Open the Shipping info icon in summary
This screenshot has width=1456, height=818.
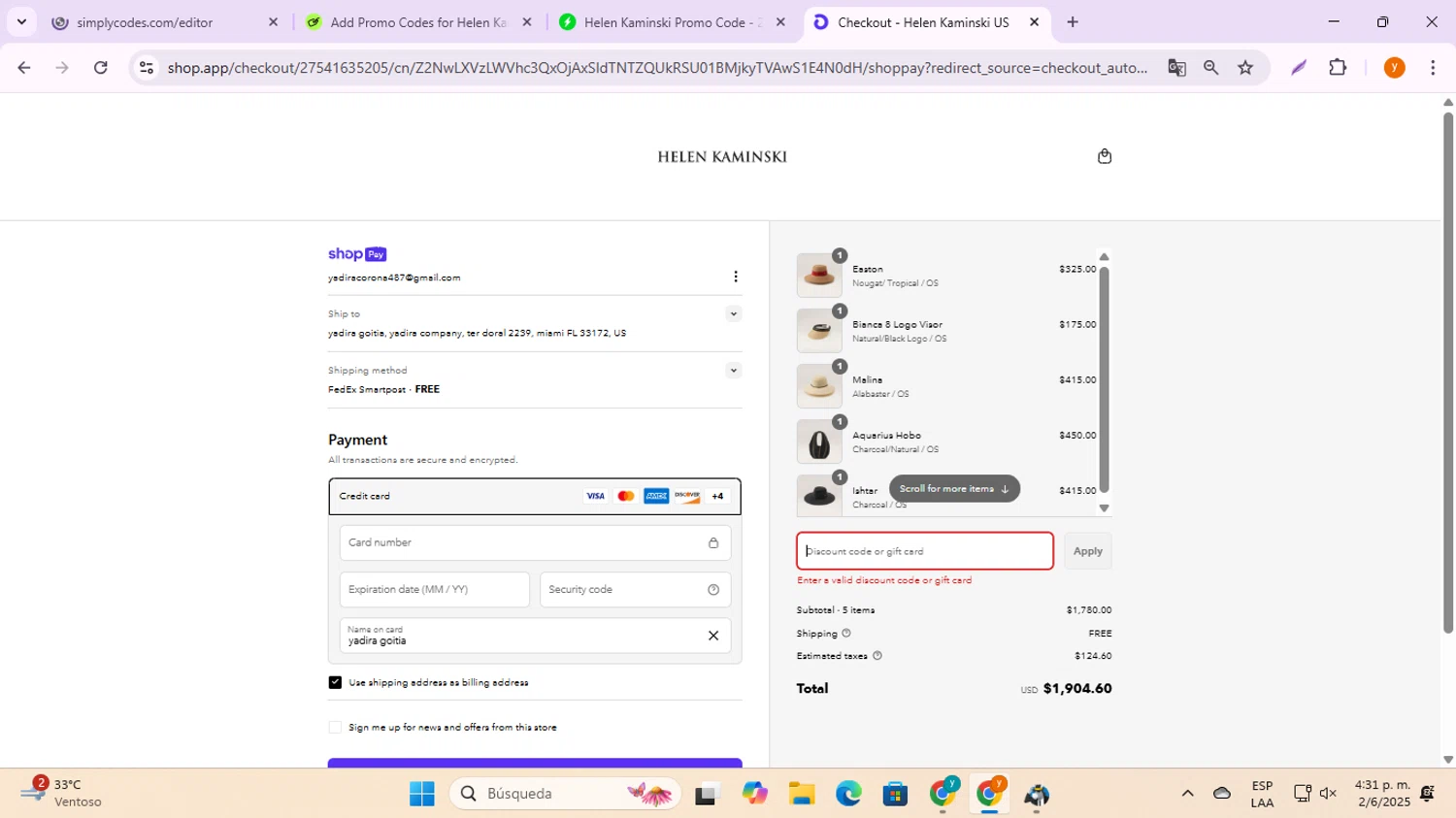pos(846,633)
